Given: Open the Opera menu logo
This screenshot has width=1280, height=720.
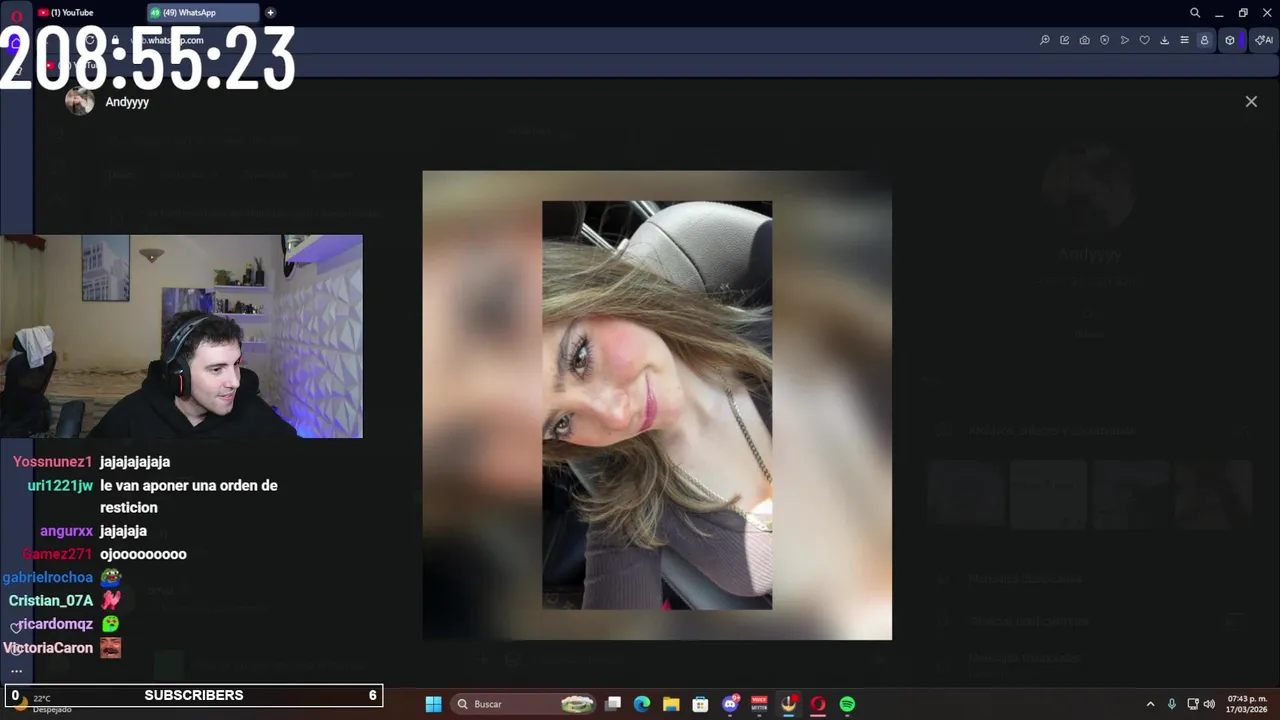Looking at the screenshot, I should [16, 16].
